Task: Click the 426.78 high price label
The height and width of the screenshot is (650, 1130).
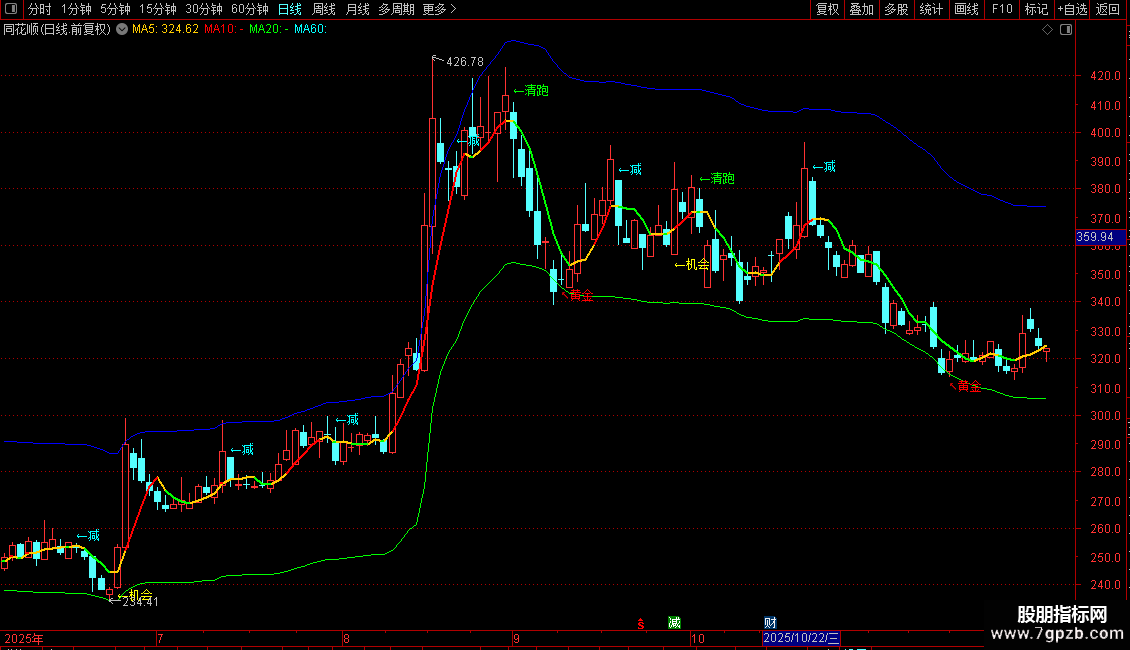Action: point(465,62)
